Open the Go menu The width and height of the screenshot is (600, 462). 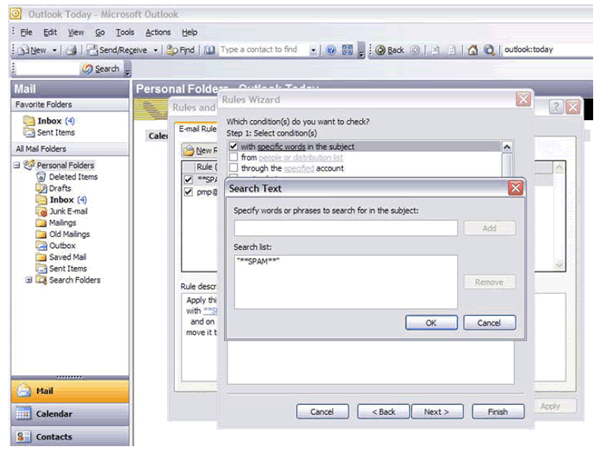[x=100, y=33]
